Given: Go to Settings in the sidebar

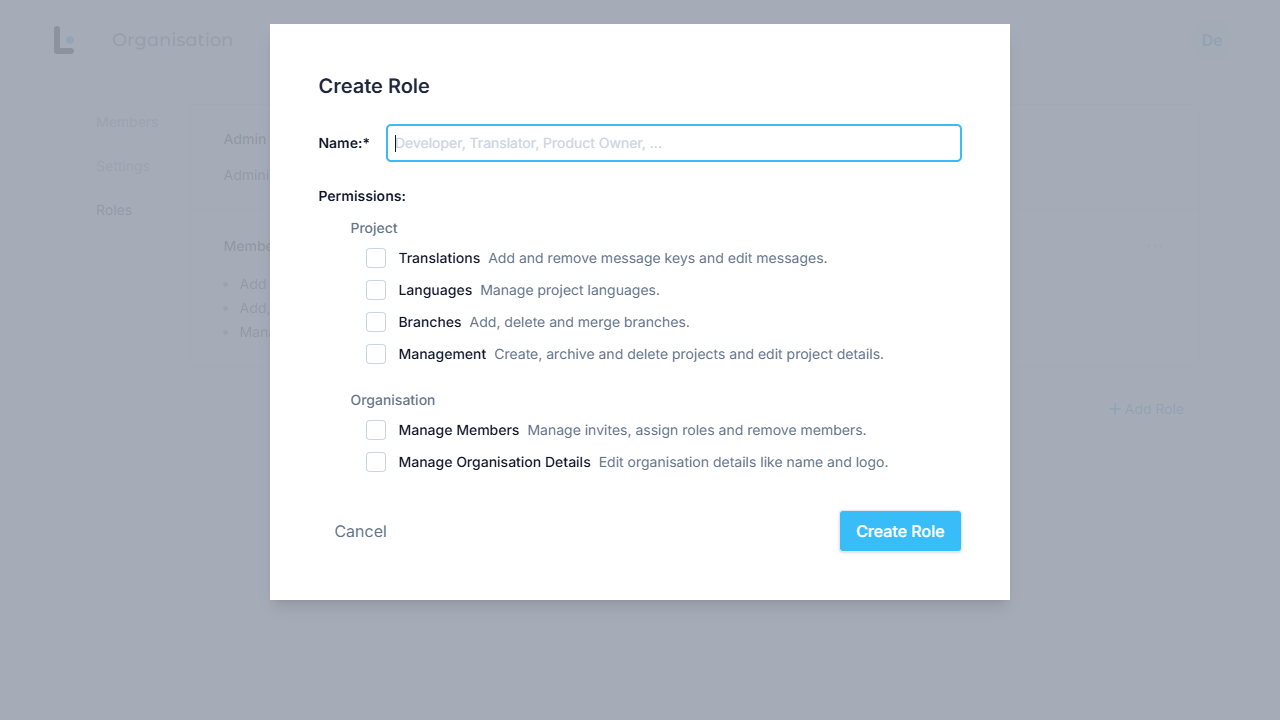Looking at the screenshot, I should pos(123,166).
